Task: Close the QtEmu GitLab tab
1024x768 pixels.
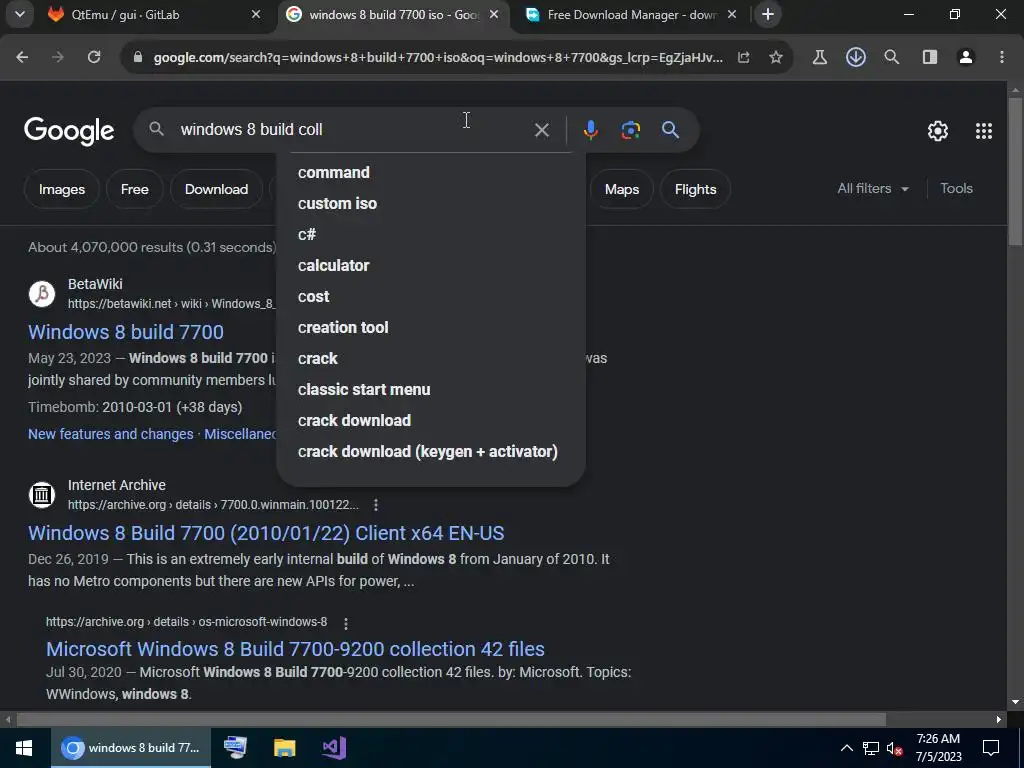Action: (256, 14)
